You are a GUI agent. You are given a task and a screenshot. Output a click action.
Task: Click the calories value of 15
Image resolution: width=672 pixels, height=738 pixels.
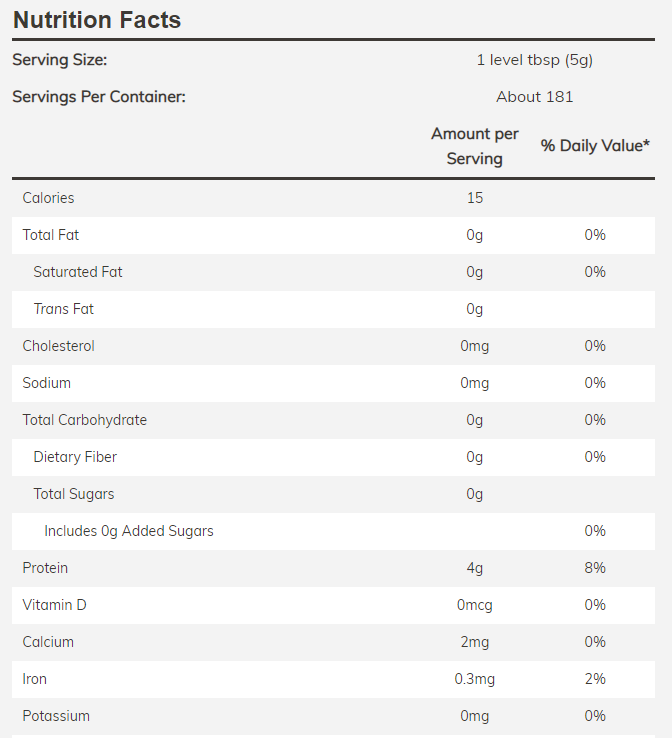coord(475,198)
